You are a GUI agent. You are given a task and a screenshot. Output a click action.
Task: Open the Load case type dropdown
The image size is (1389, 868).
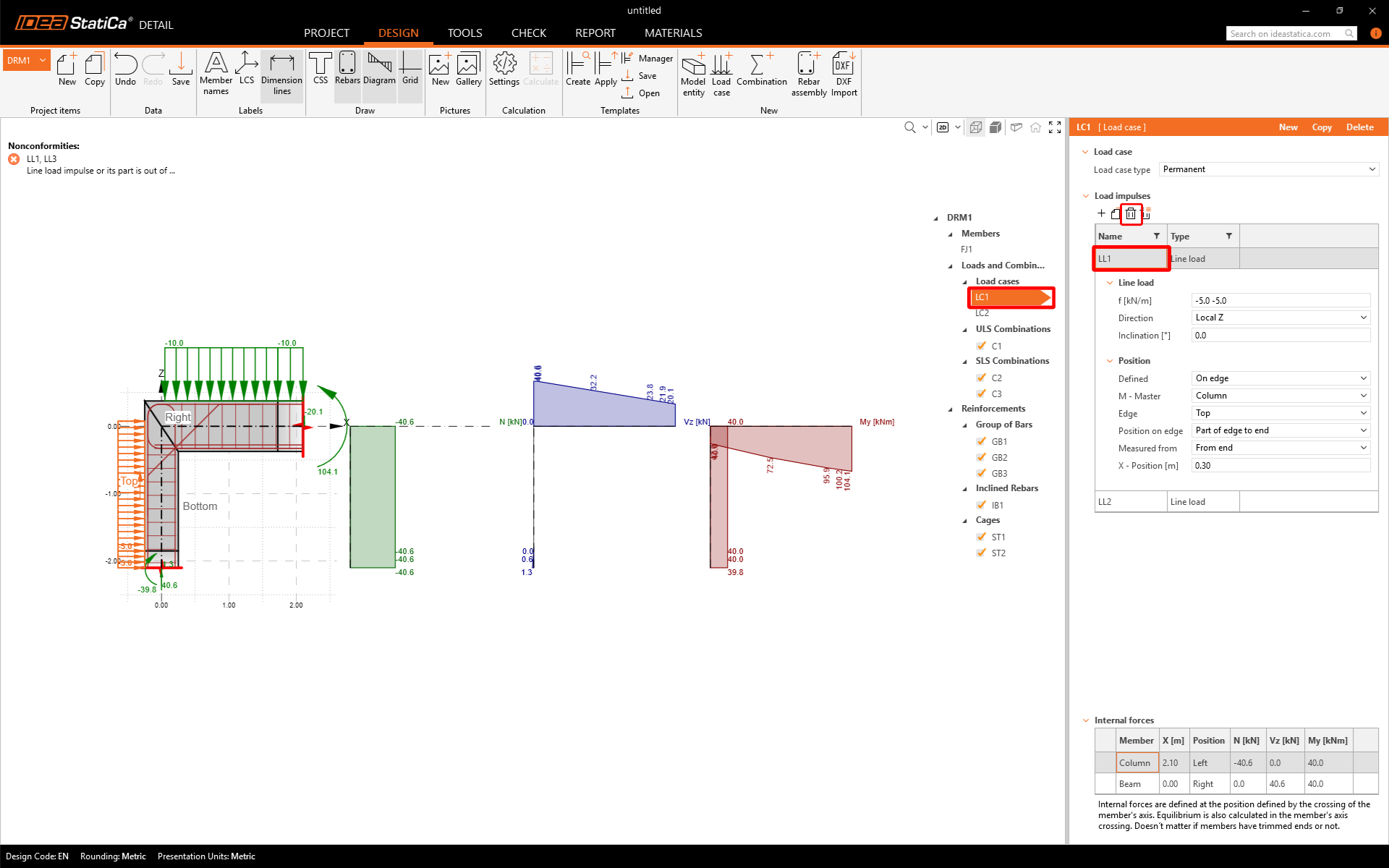pyautogui.click(x=1268, y=169)
